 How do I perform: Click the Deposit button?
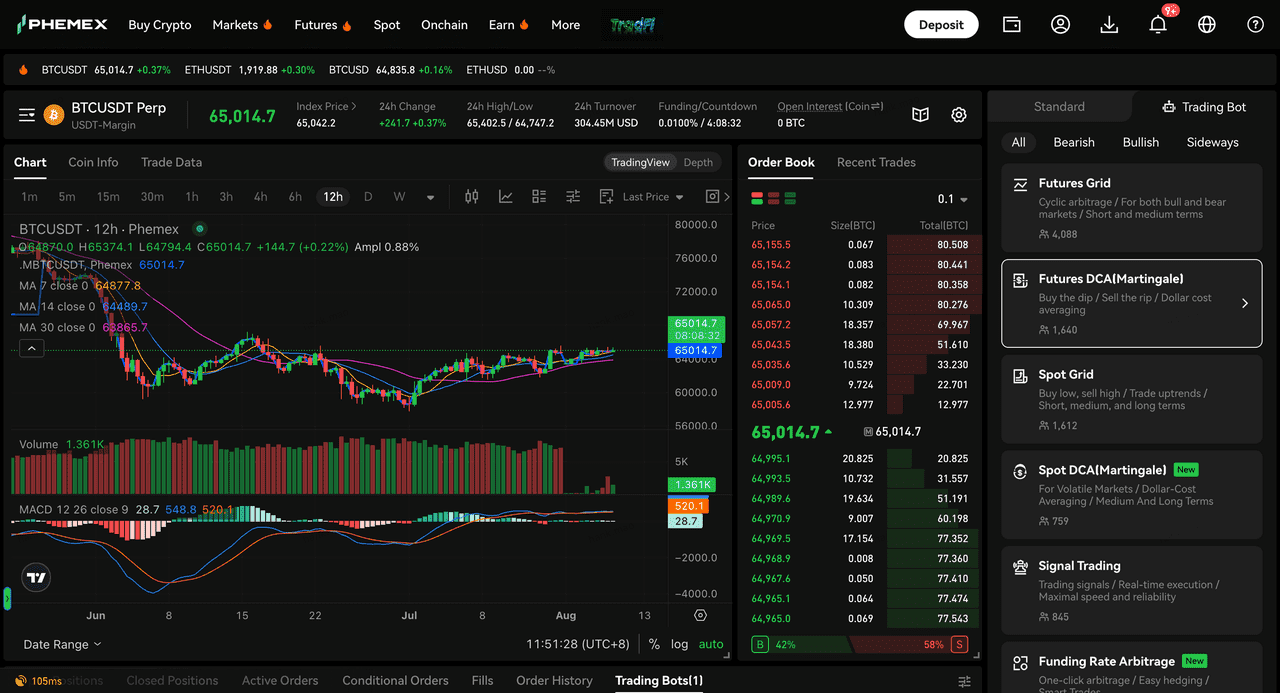[x=941, y=25]
